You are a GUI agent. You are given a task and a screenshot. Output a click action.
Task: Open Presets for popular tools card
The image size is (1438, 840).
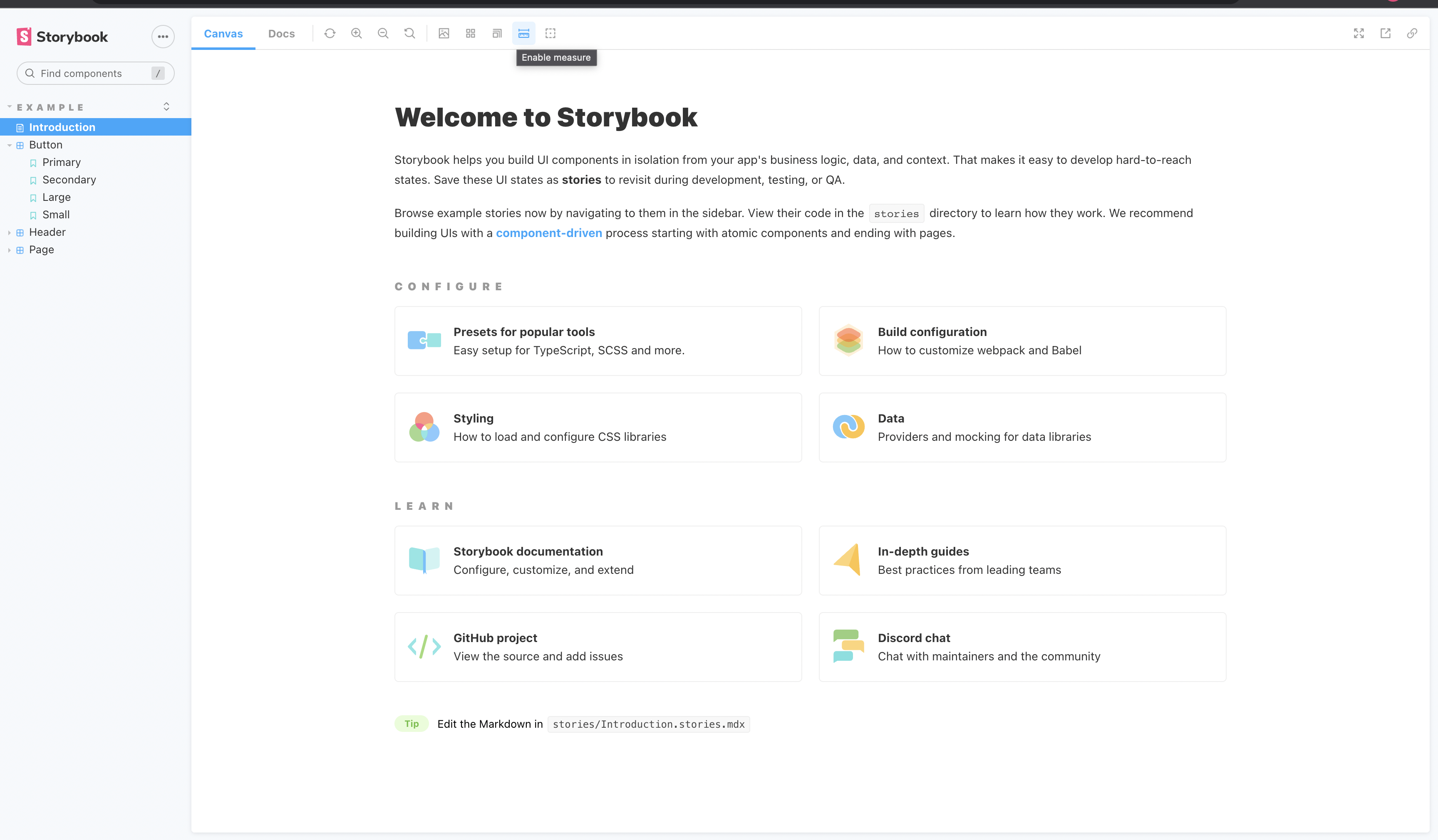598,341
